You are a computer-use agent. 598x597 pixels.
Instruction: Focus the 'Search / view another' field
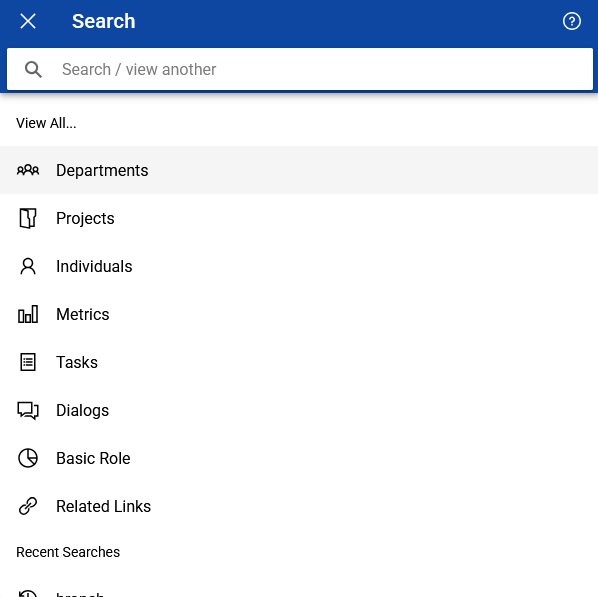[x=300, y=69]
